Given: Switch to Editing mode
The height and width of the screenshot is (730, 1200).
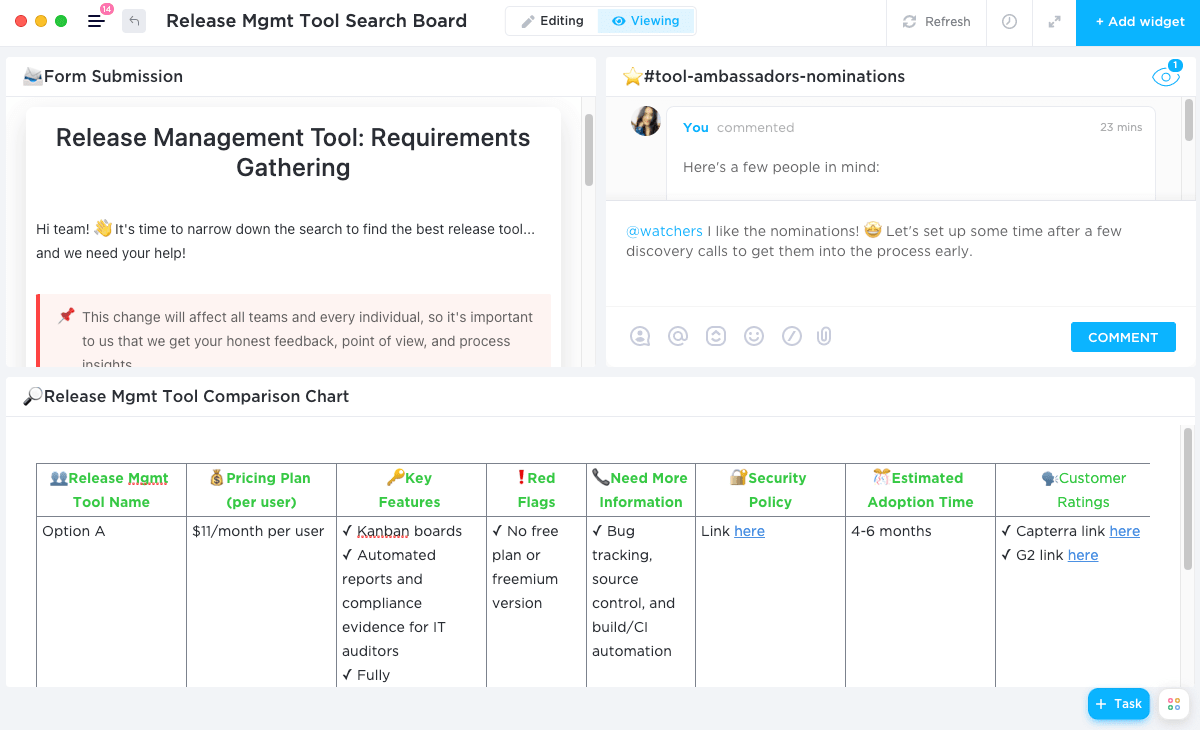Looking at the screenshot, I should 552,21.
